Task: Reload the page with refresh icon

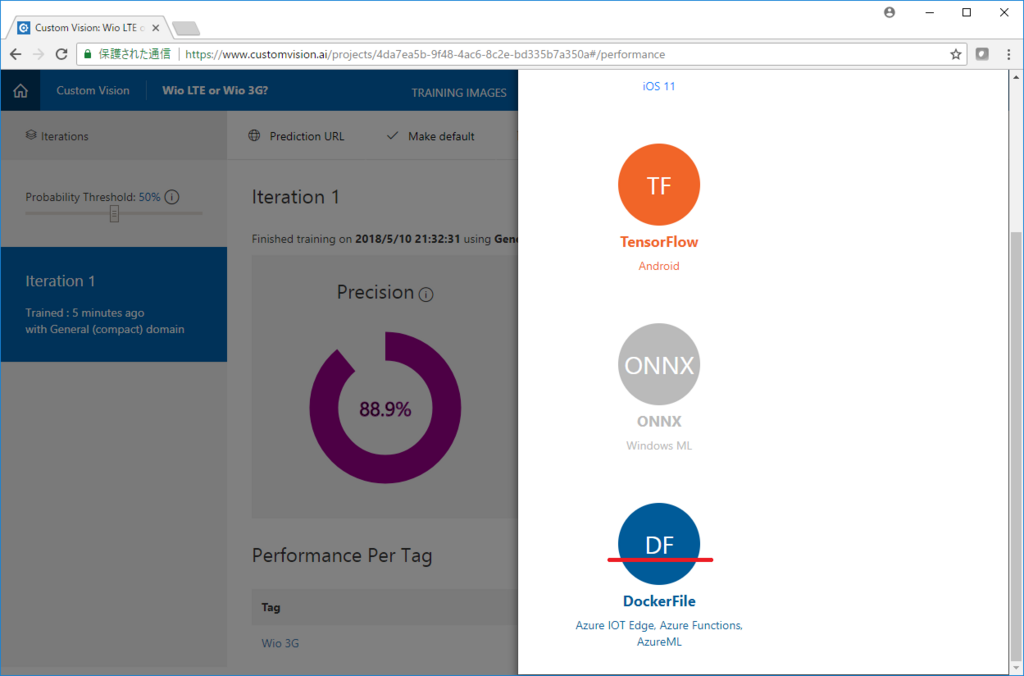Action: tap(61, 54)
